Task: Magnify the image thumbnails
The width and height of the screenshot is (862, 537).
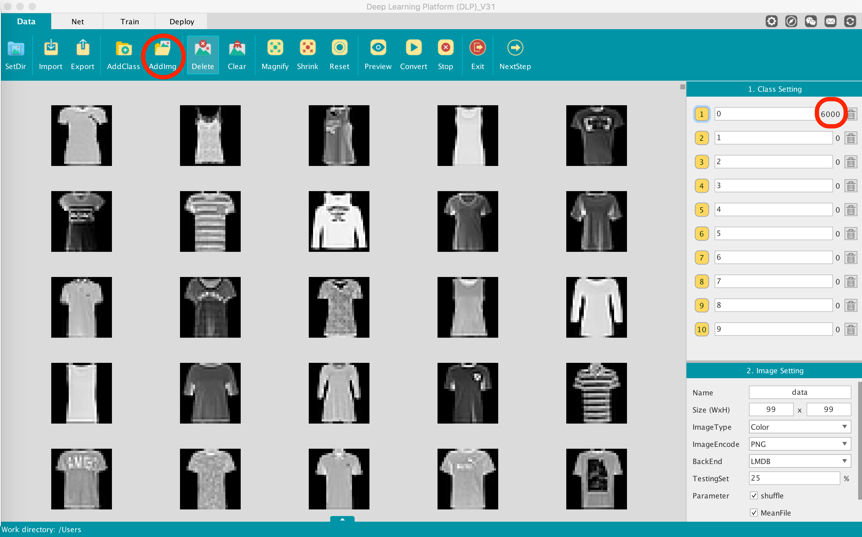Action: click(275, 49)
